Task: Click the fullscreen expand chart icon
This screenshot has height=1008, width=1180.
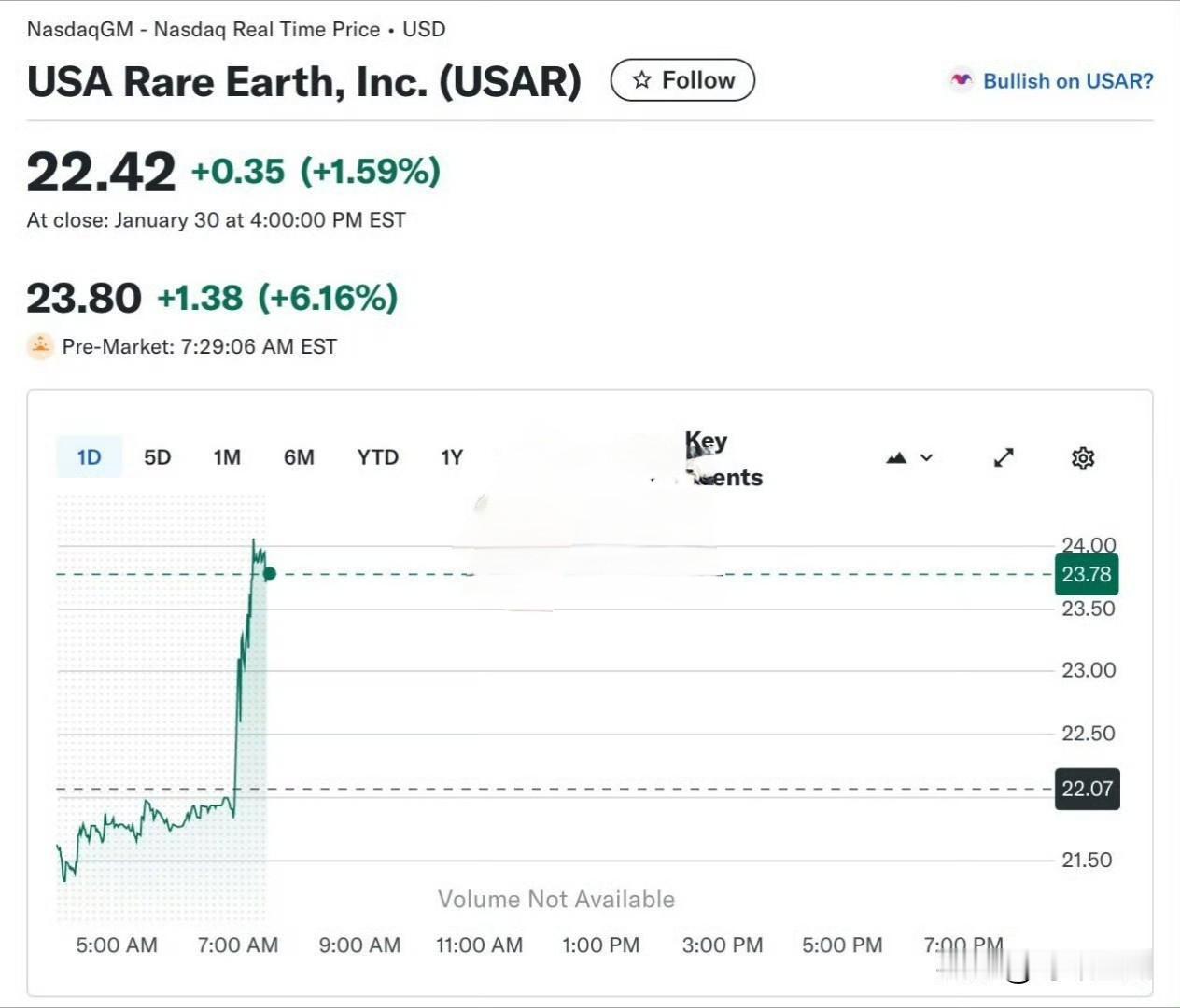Action: [1004, 457]
